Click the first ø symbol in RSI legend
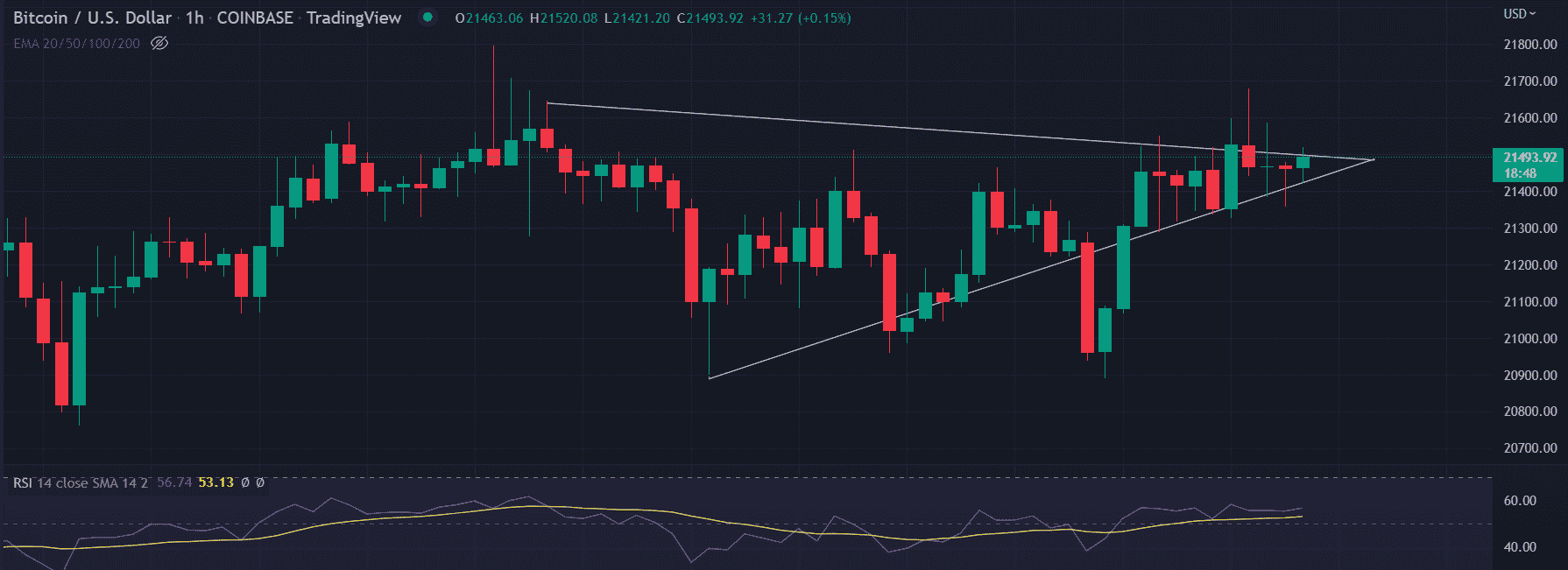 (x=245, y=482)
